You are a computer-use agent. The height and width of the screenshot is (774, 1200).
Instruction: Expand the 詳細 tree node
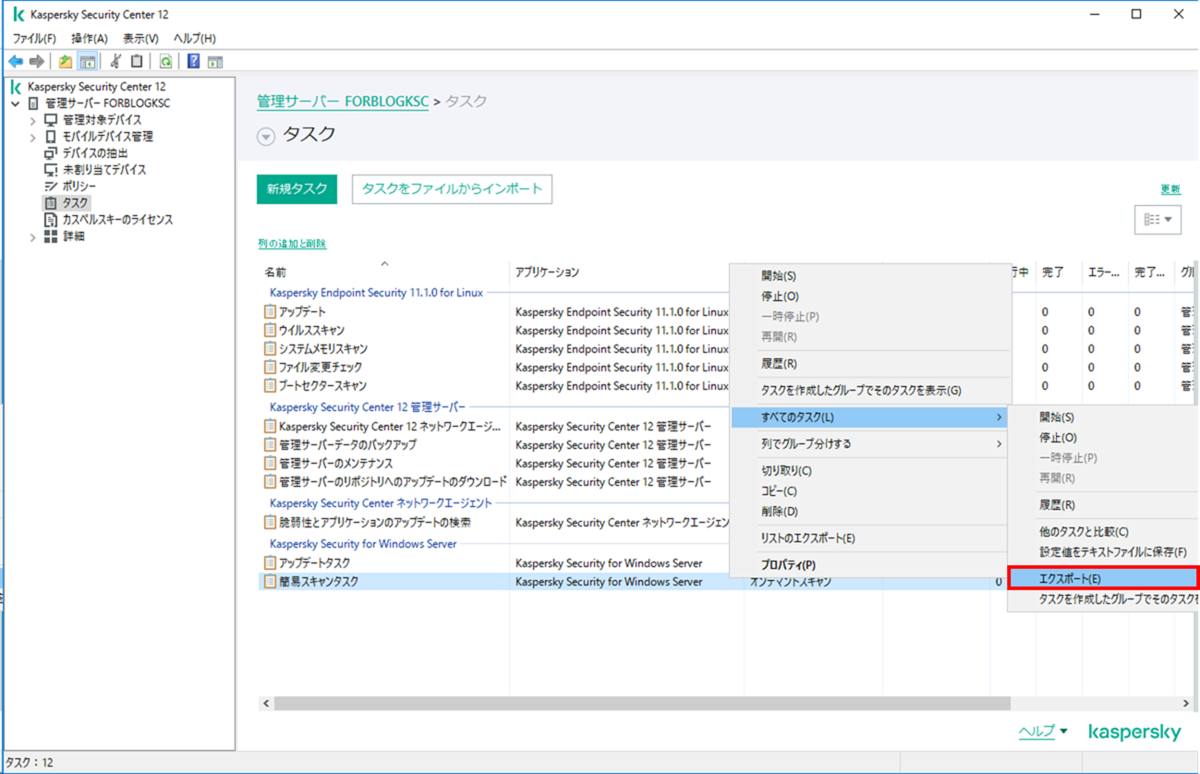[32, 237]
